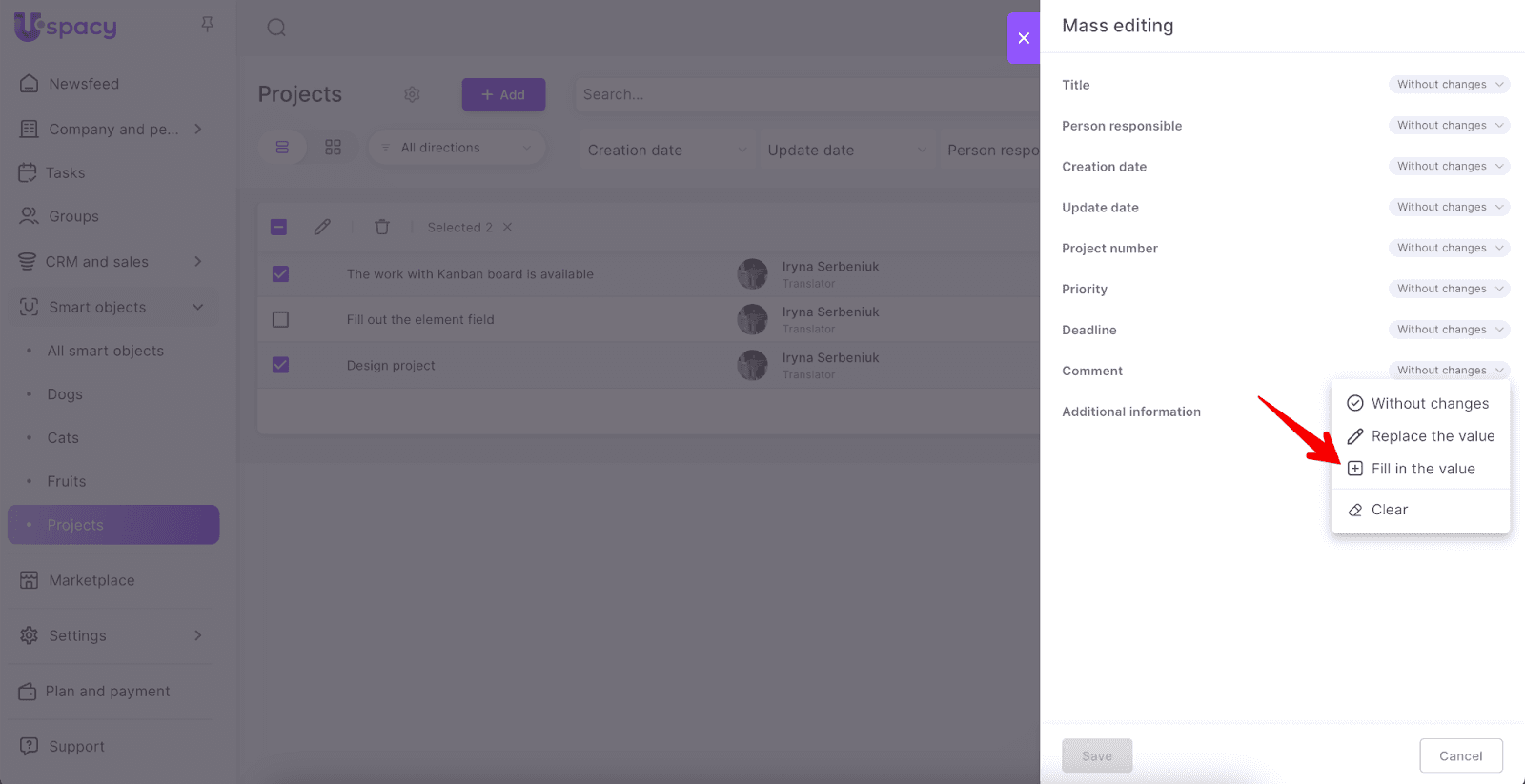Close the Mass editing panel
The width and height of the screenshot is (1525, 784).
[x=1024, y=38]
